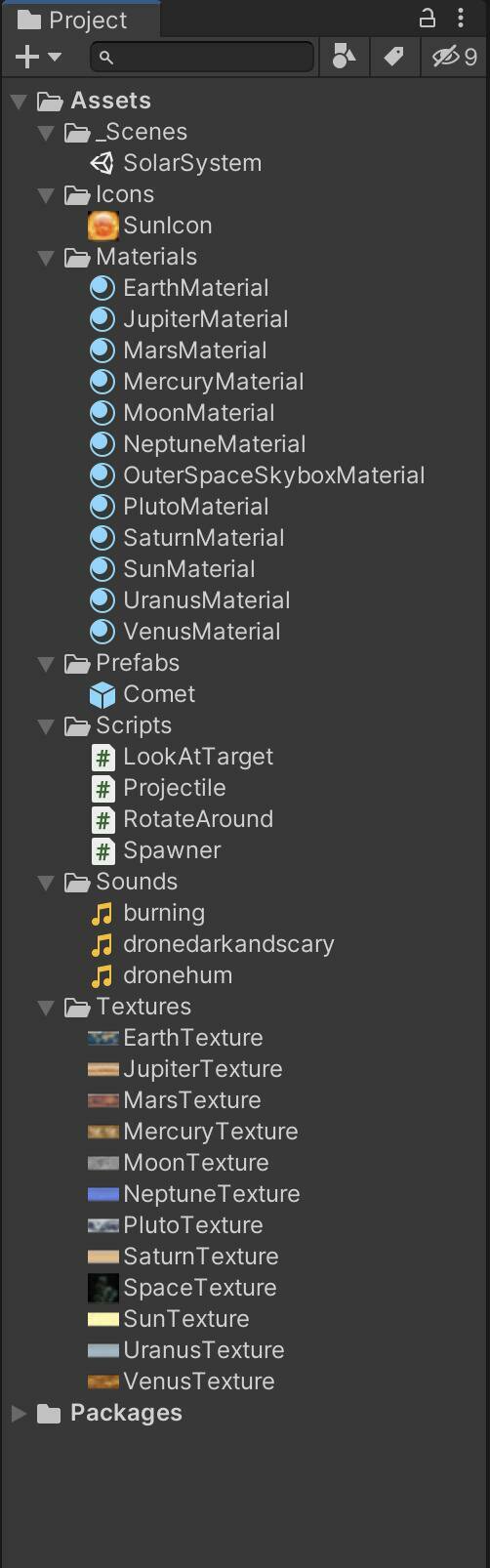Screen dimensions: 490x1568
Task: Open the Project panel three-dot menu
Action: [x=461, y=18]
